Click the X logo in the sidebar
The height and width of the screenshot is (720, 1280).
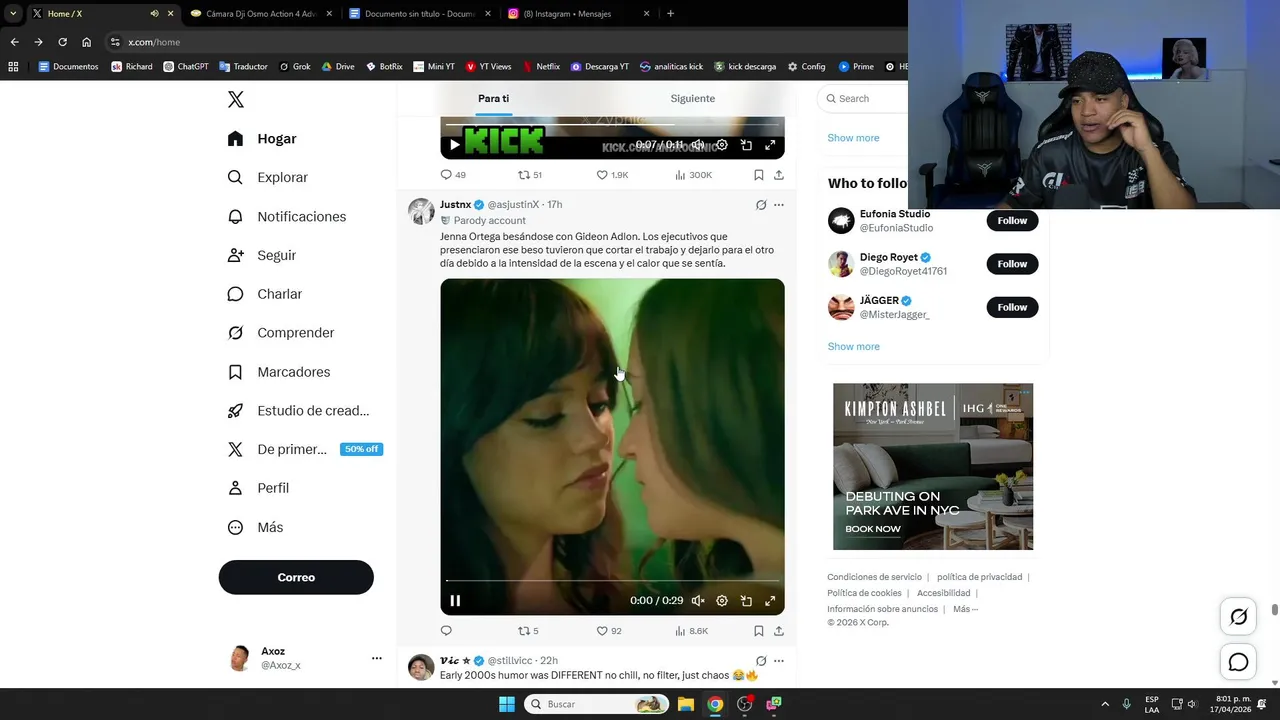pyautogui.click(x=235, y=100)
